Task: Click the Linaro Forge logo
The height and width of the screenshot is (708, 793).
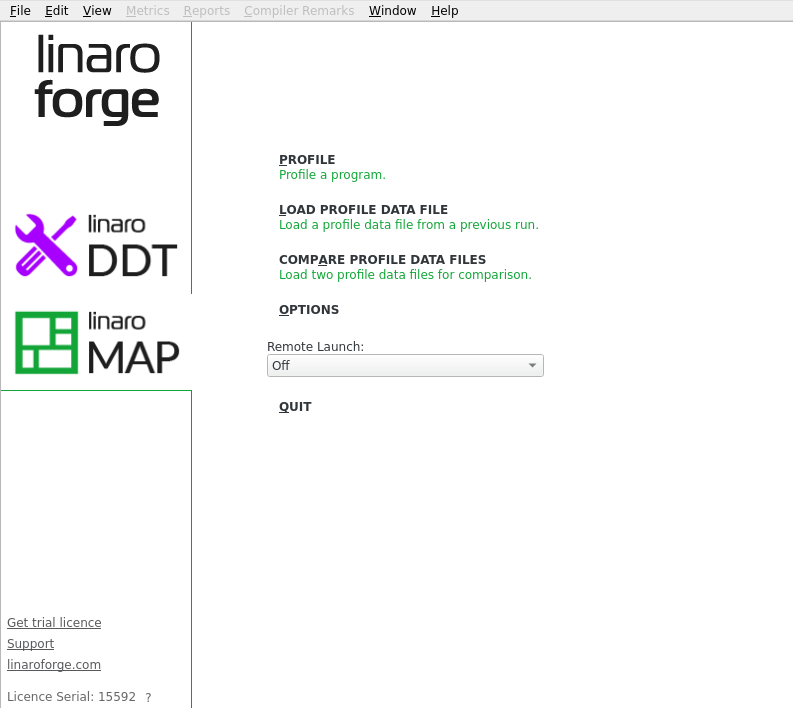Action: (x=97, y=78)
